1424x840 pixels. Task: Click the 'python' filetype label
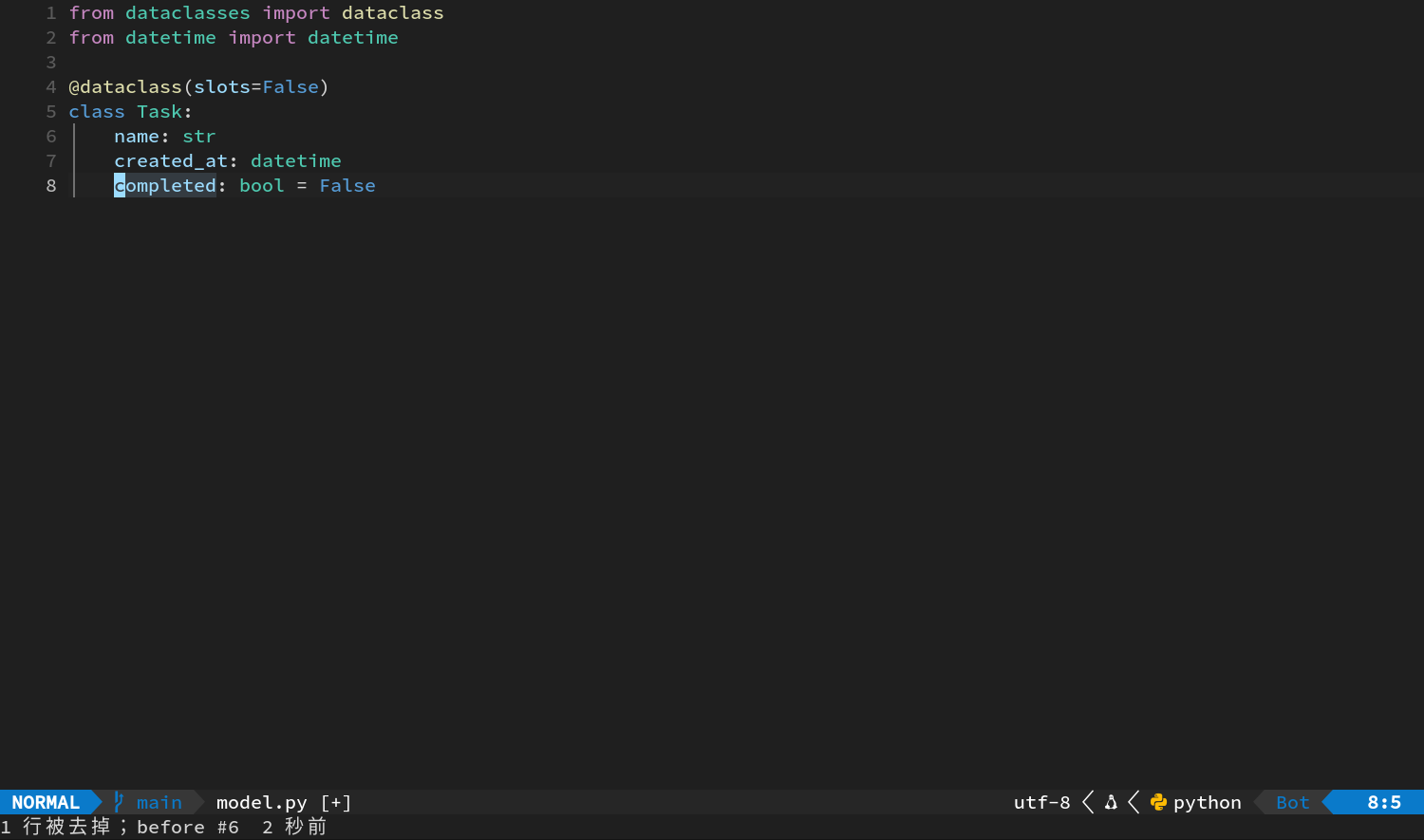tap(1208, 803)
